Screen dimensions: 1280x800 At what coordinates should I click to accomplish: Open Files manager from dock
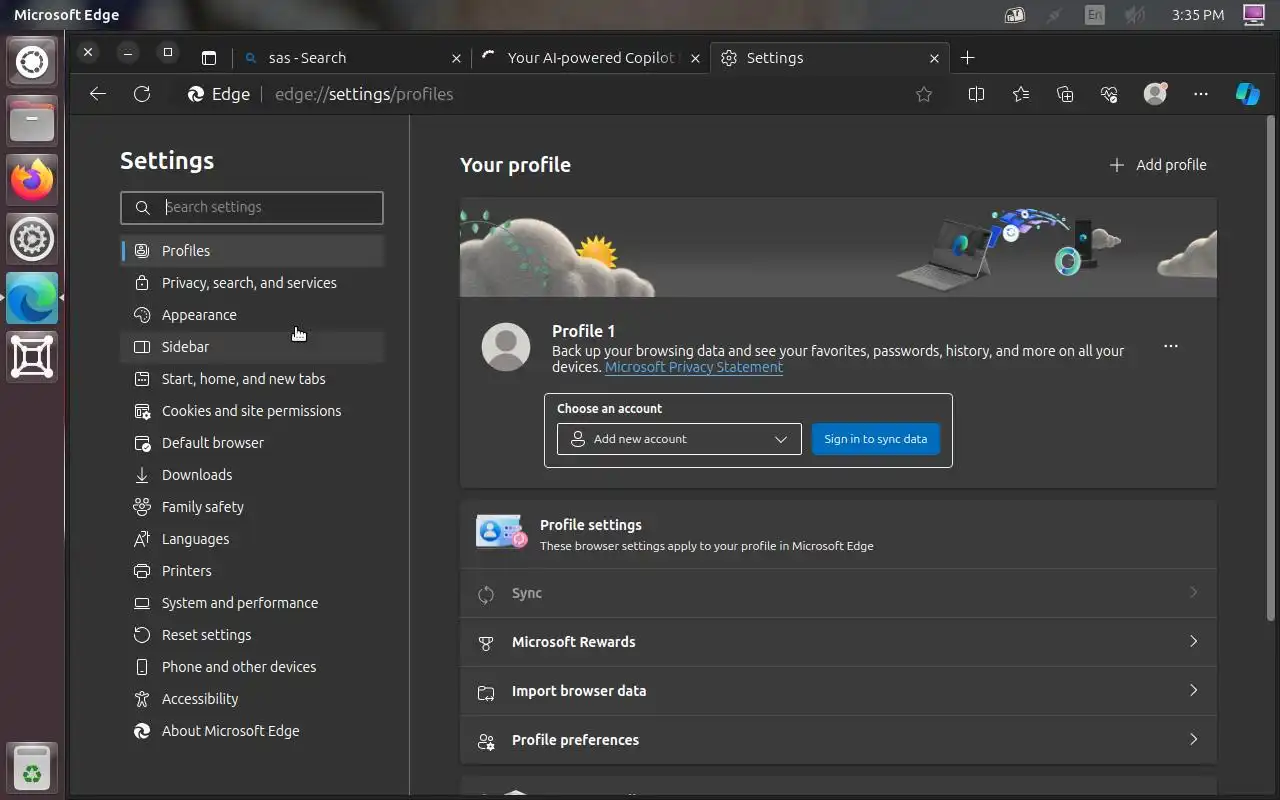(32, 121)
